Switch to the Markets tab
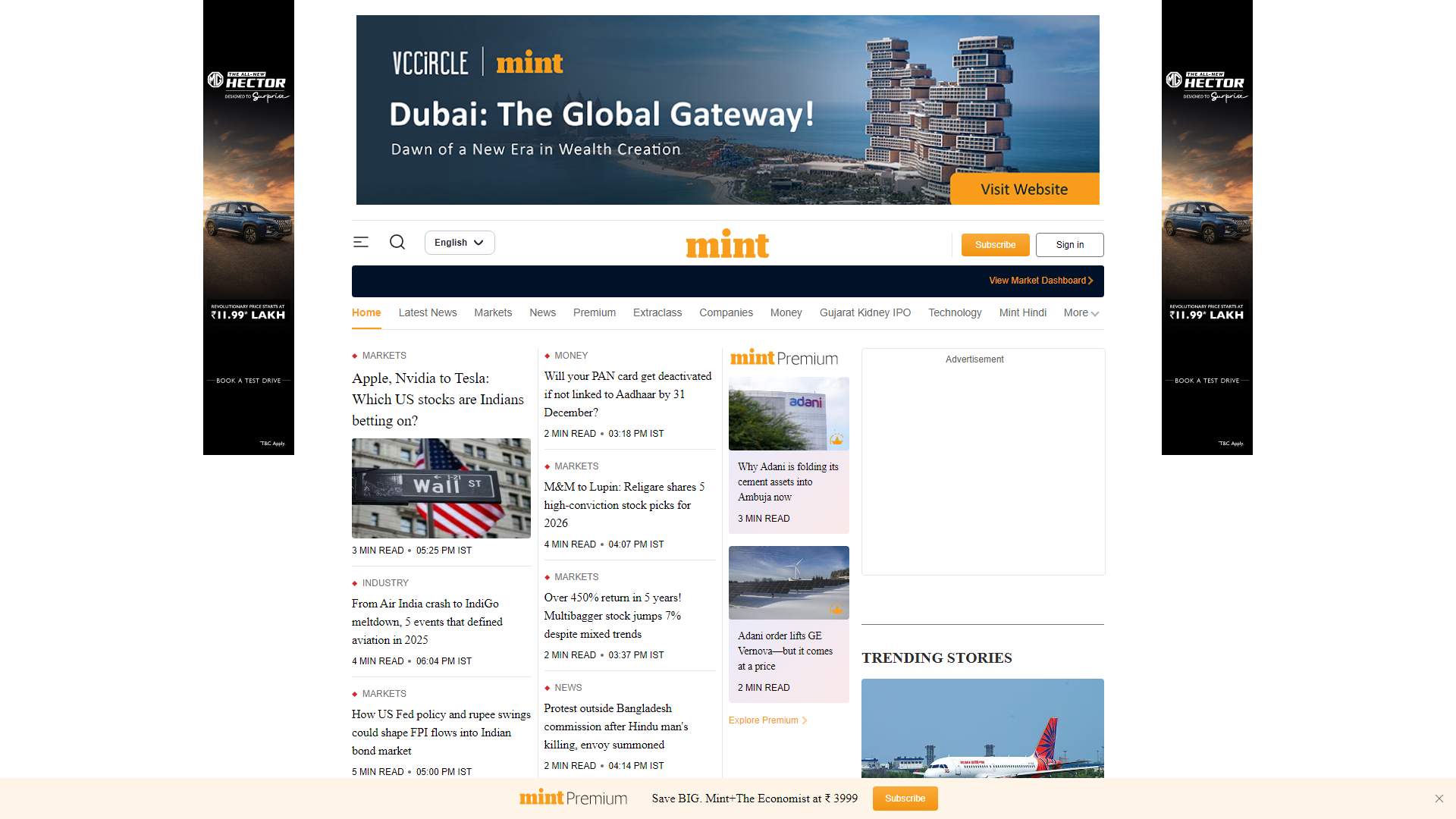 (x=493, y=312)
